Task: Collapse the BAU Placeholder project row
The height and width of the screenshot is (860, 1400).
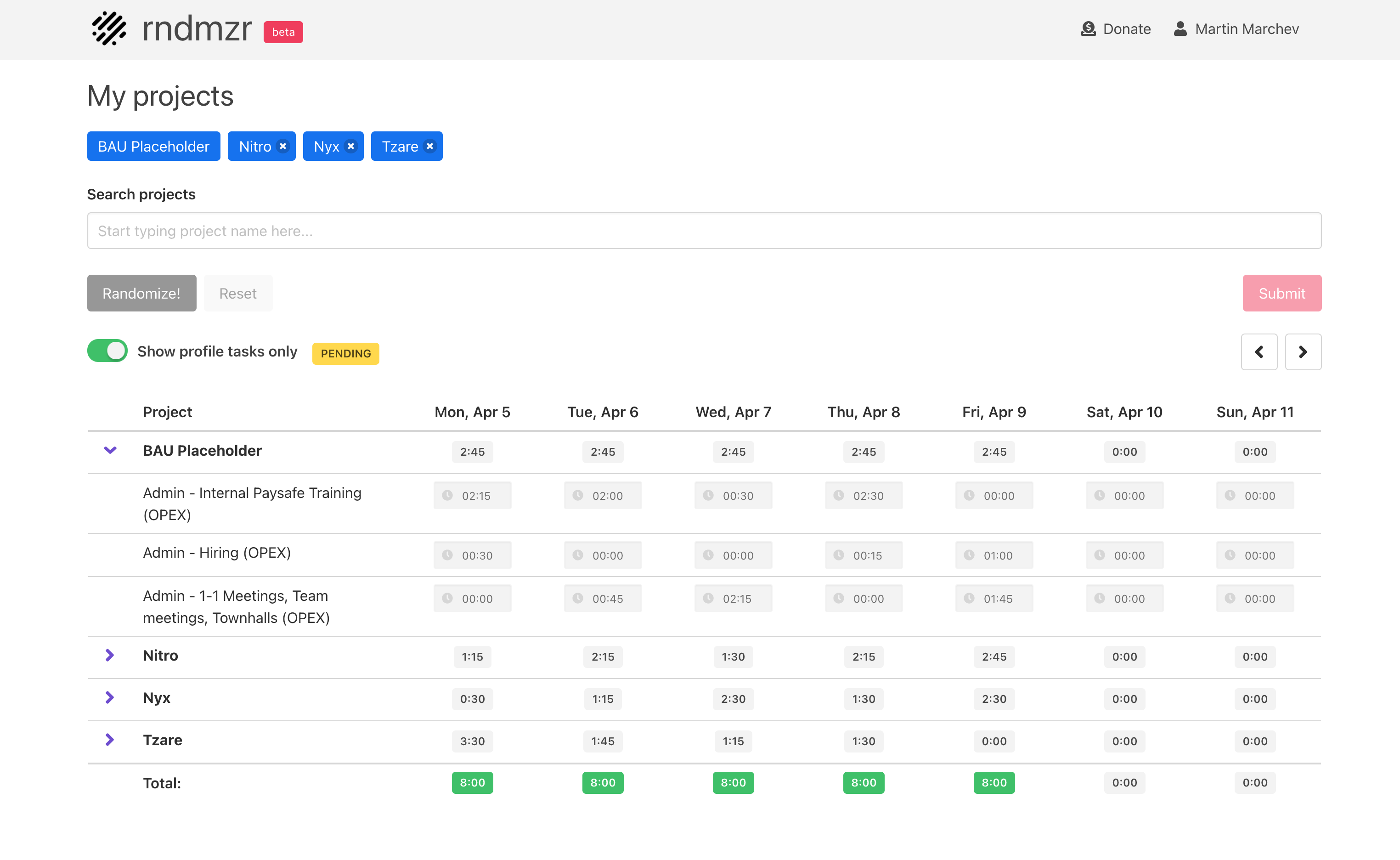Action: pos(110,451)
